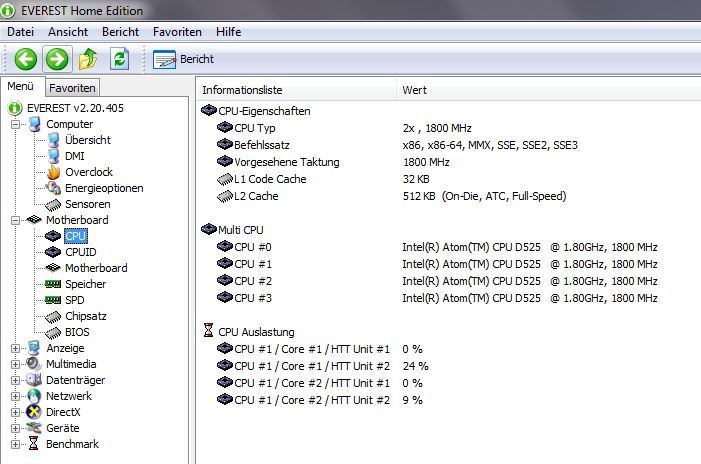The image size is (701, 464).
Task: Click the '512 KB (On-Die, ATC, Full-Speed)' value
Action: [485, 196]
